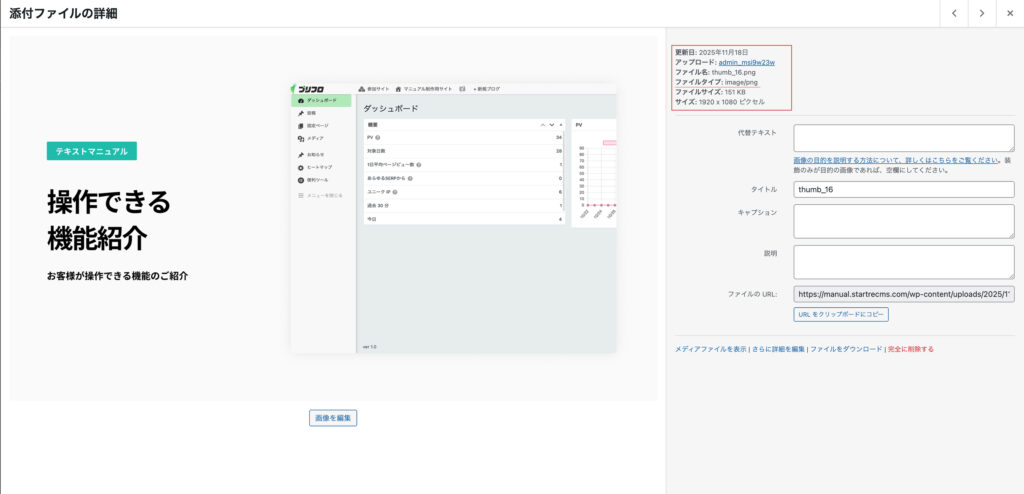This screenshot has height=494, width=1024.
Task: Go to the previous attachment with the left arrow
Action: click(x=954, y=13)
